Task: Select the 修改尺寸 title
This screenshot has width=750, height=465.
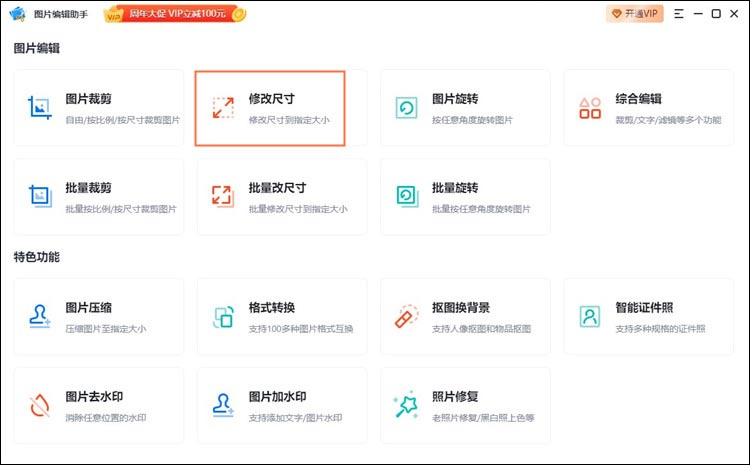Action: coord(272,99)
